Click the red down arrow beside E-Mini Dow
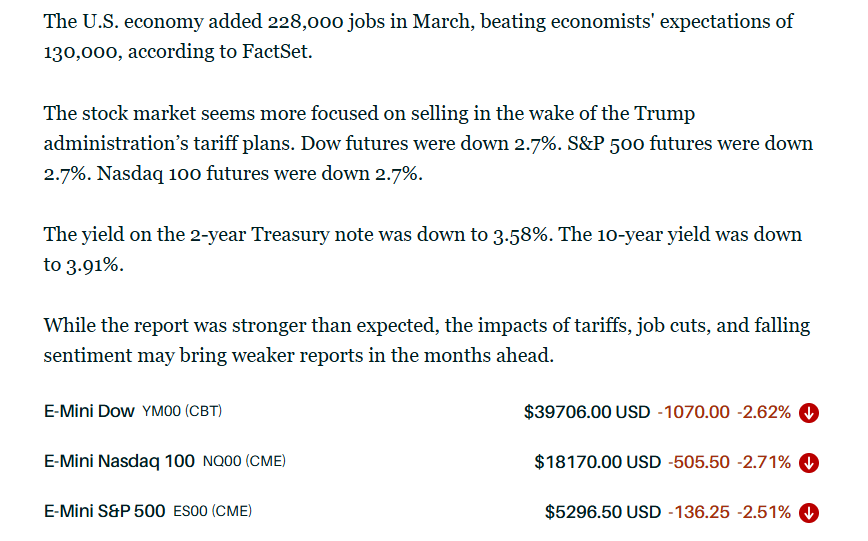Viewport: 868px width, 541px height. coord(810,412)
